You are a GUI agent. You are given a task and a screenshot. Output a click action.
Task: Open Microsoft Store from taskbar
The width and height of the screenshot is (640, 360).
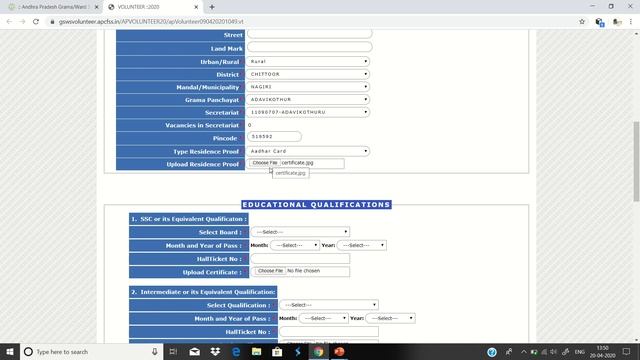point(277,351)
